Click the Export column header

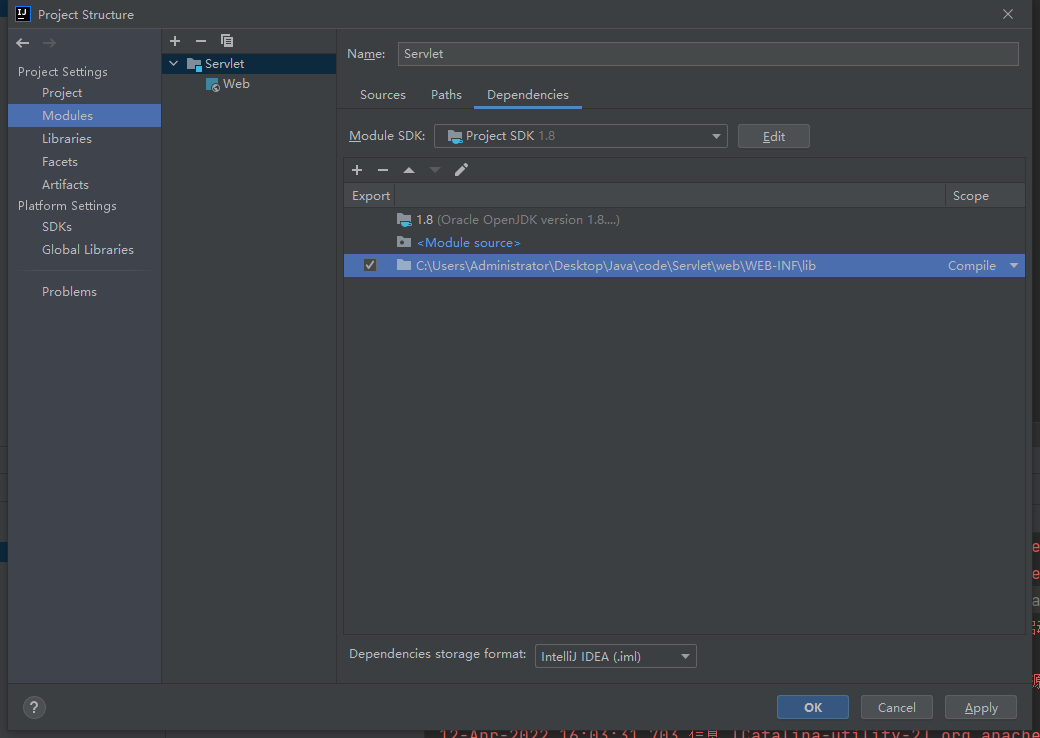pyautogui.click(x=371, y=196)
